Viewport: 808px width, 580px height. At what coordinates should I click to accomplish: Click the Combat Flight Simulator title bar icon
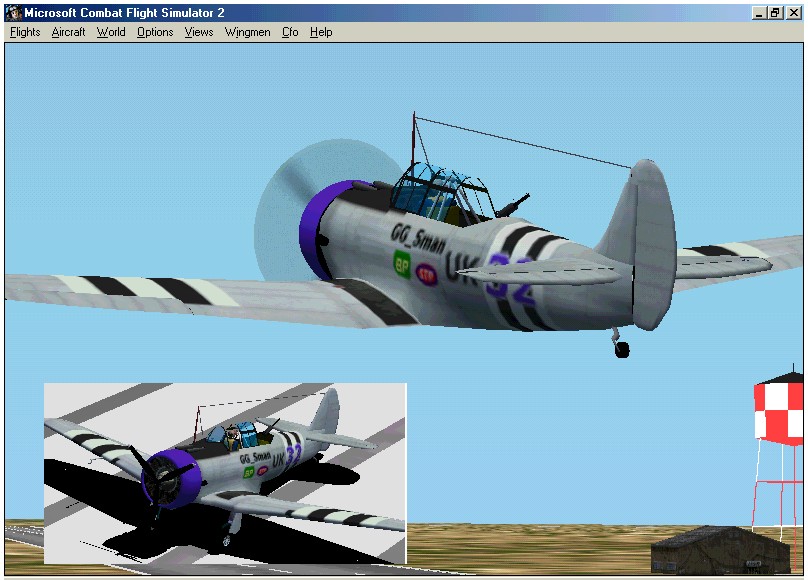pos(13,13)
